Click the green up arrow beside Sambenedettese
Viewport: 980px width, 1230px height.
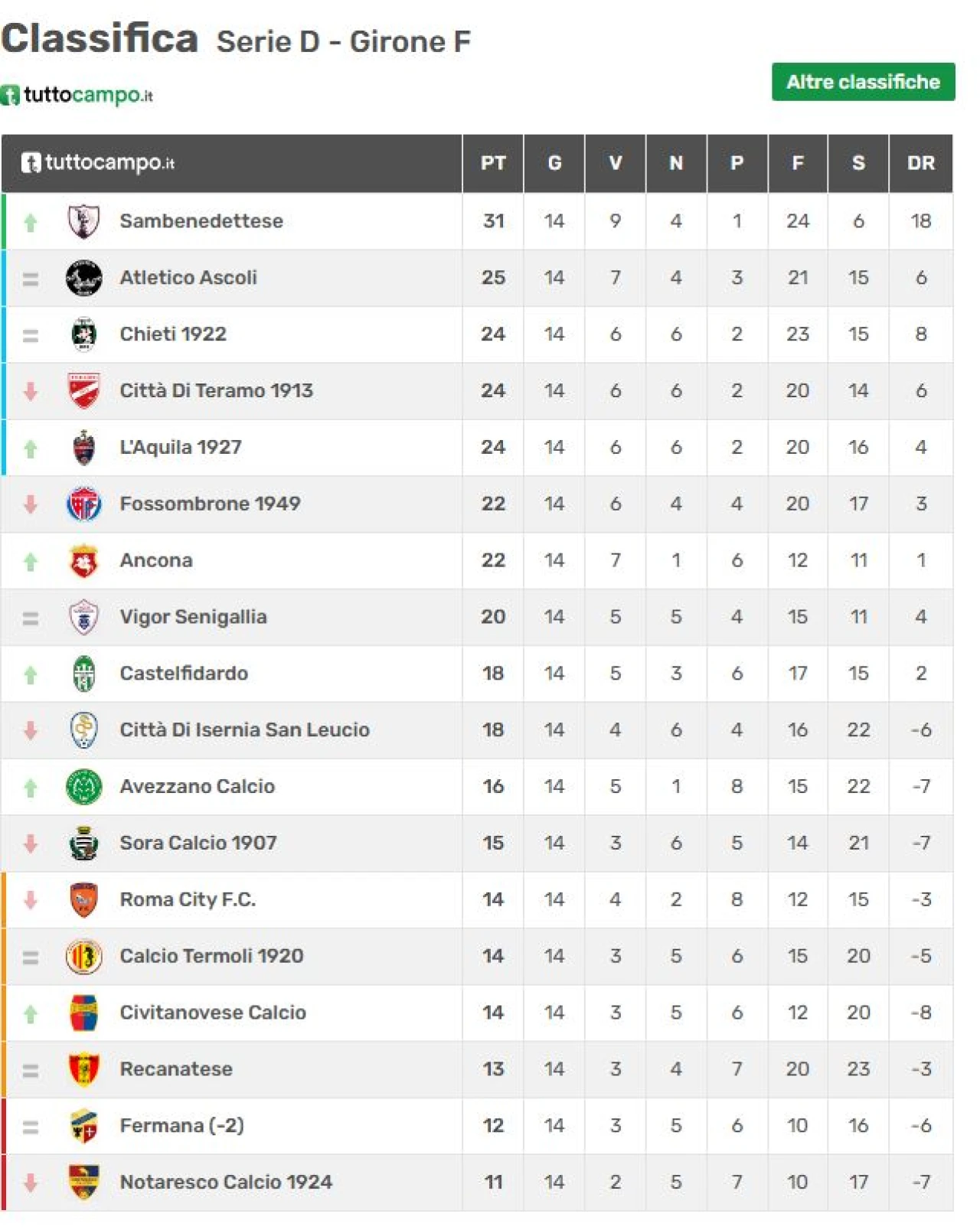coord(31,223)
